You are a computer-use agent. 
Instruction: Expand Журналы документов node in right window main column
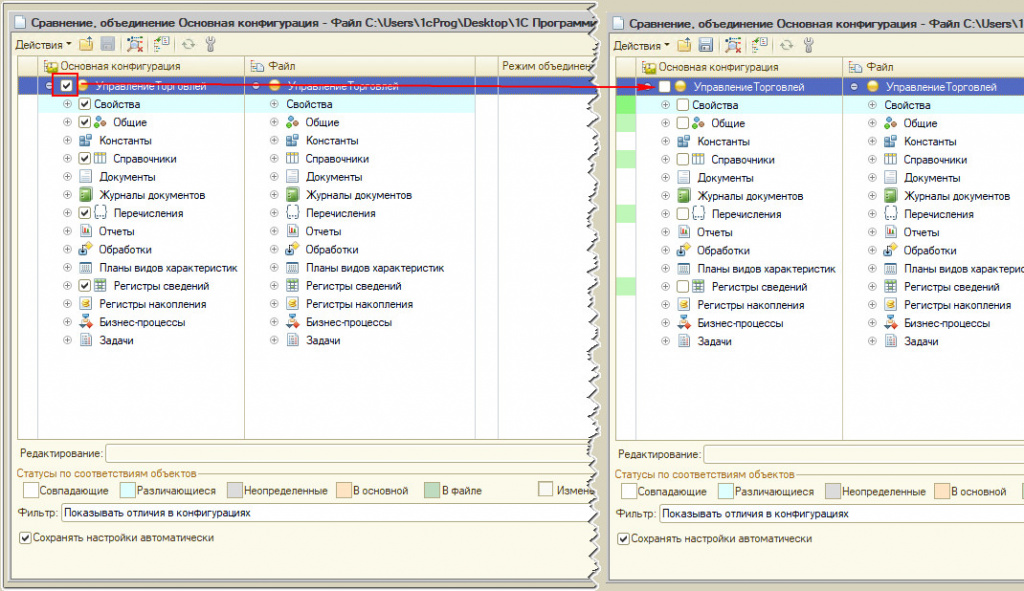click(x=665, y=196)
